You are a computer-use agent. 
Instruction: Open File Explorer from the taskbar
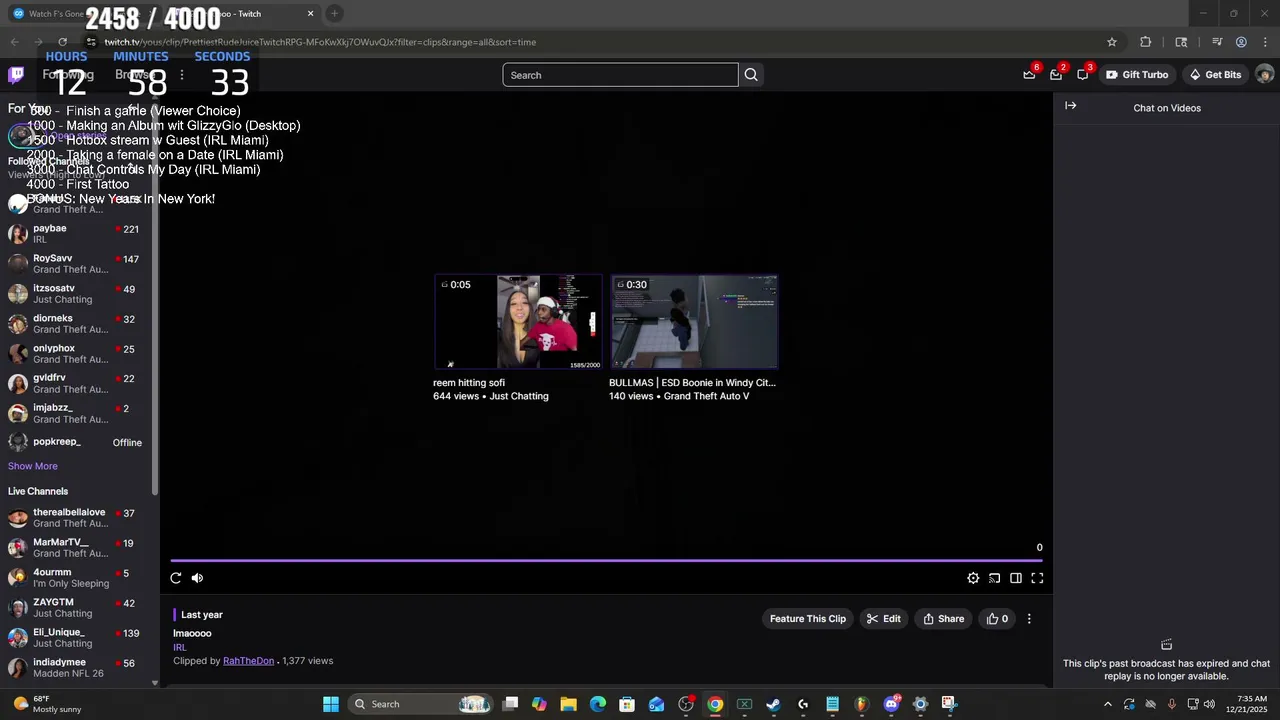pyautogui.click(x=568, y=704)
